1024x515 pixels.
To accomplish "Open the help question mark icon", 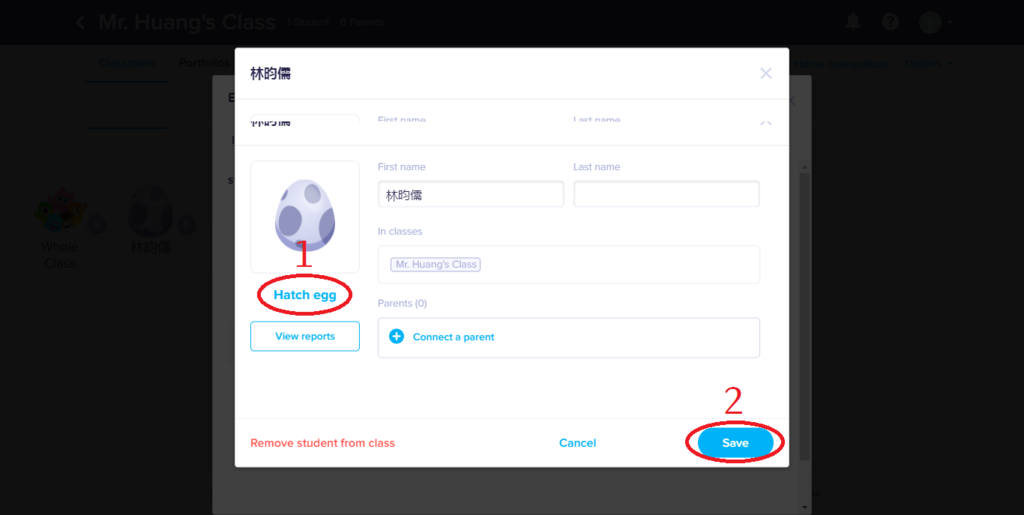I will pos(890,22).
